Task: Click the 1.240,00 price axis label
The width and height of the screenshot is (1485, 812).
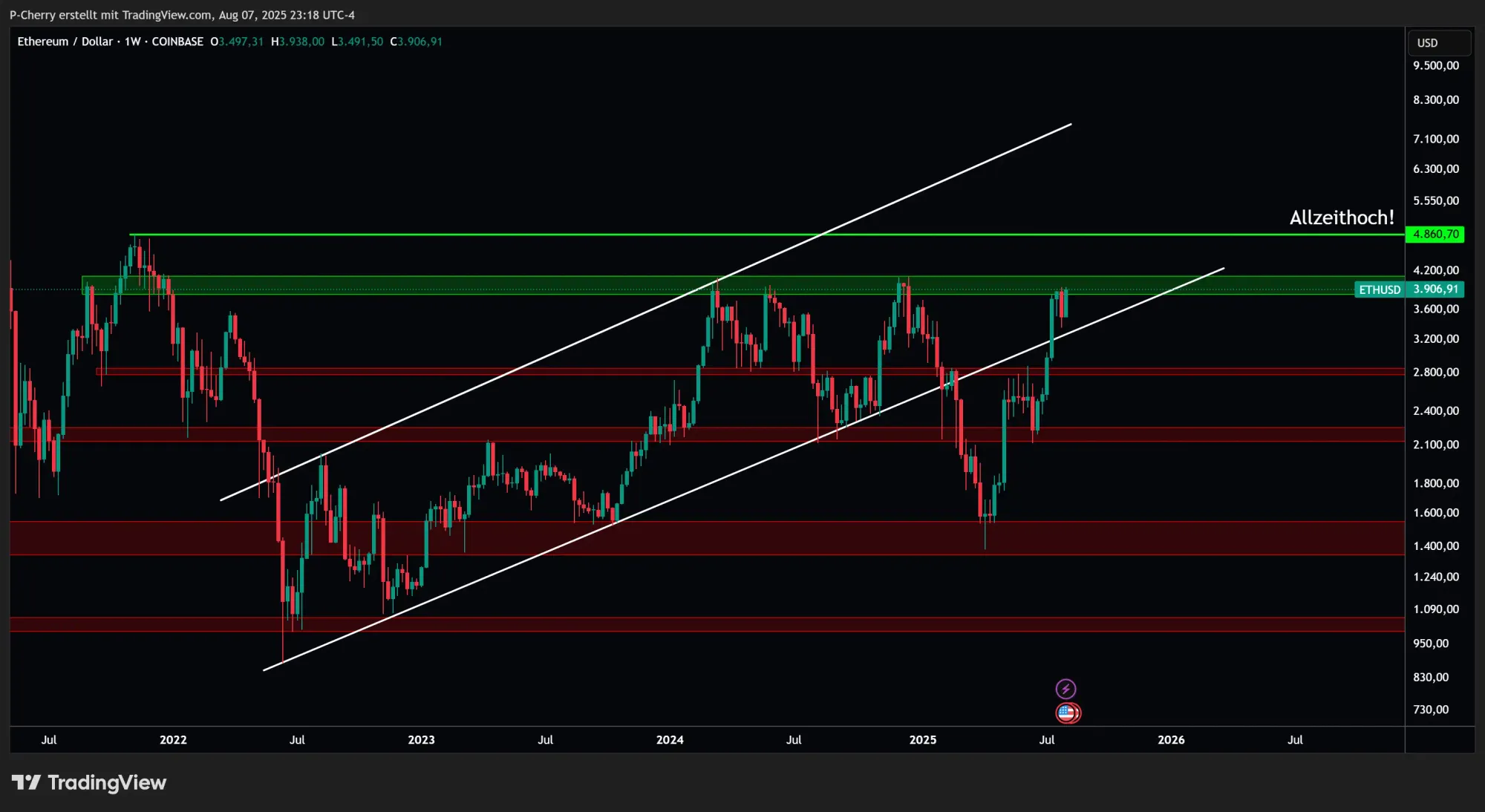Action: click(1436, 577)
